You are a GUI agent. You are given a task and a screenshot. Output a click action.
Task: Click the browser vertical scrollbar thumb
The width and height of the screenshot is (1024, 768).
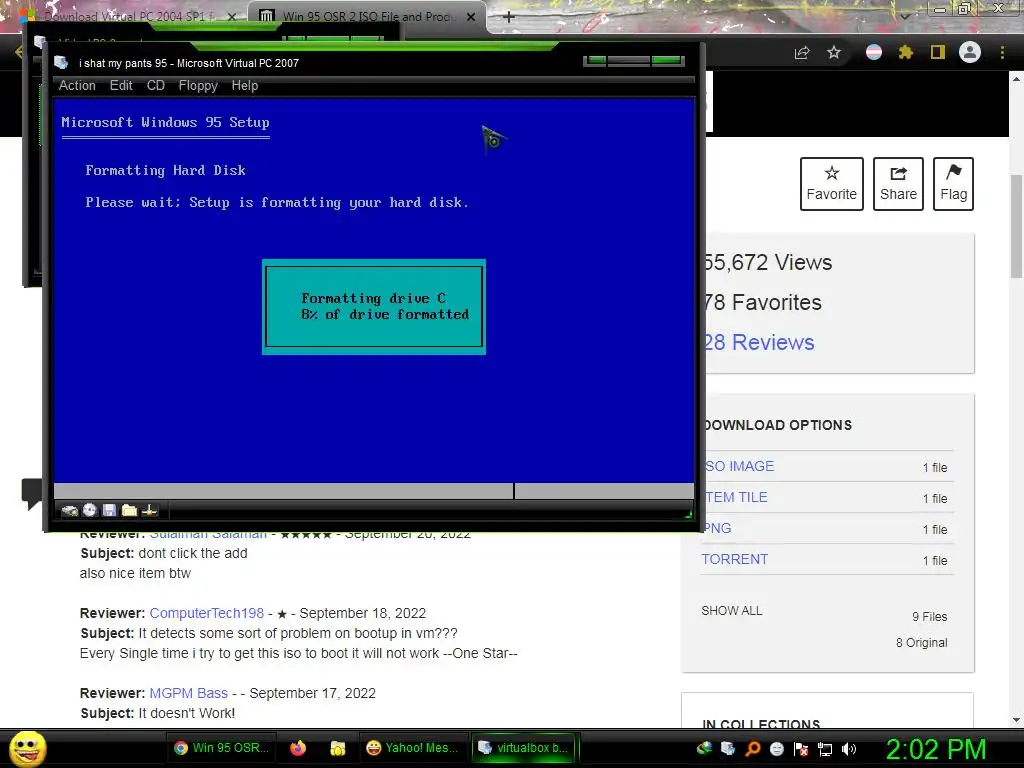coord(1016,227)
